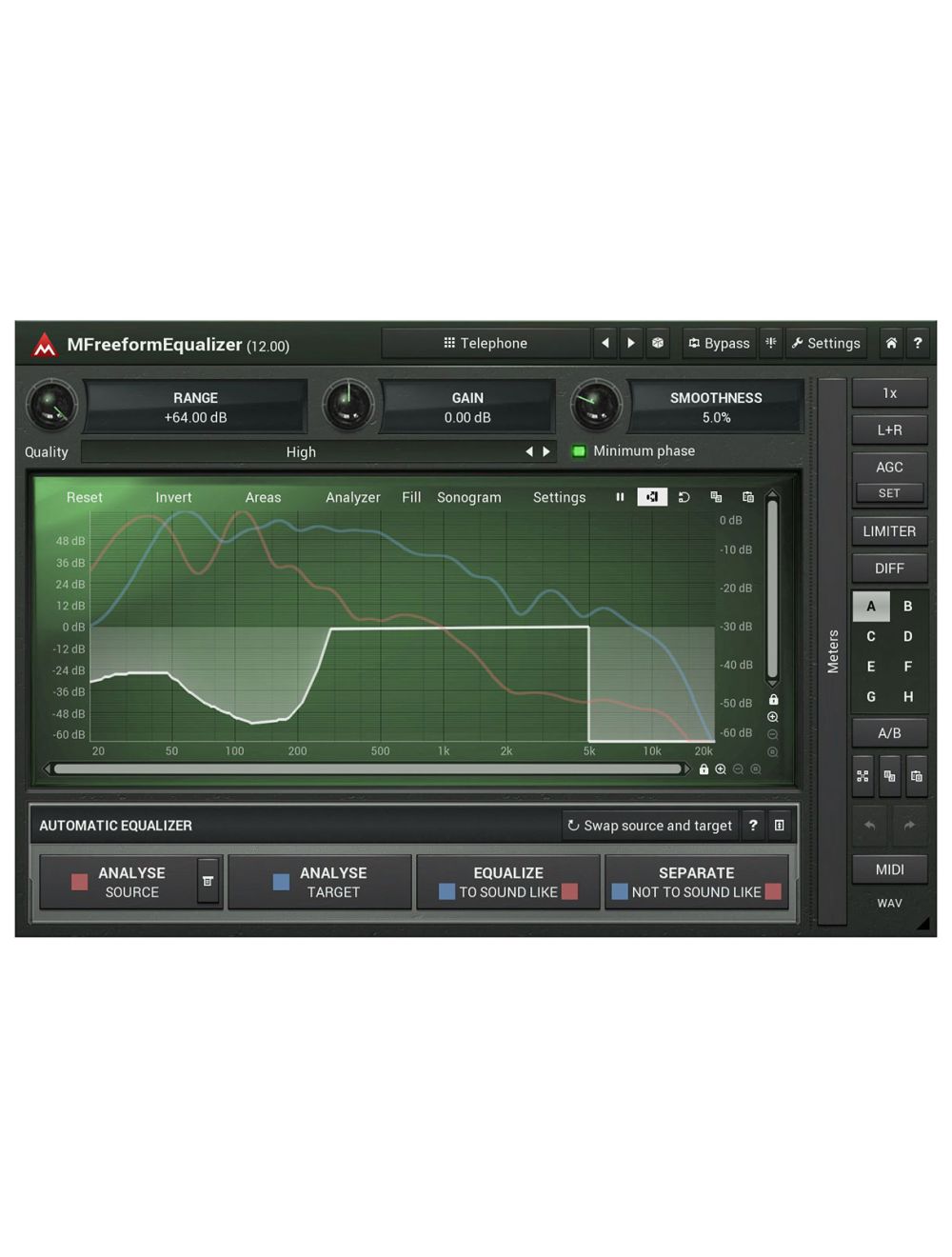Open the Sonogram menu item
This screenshot has height=1257, width=952.
point(468,497)
